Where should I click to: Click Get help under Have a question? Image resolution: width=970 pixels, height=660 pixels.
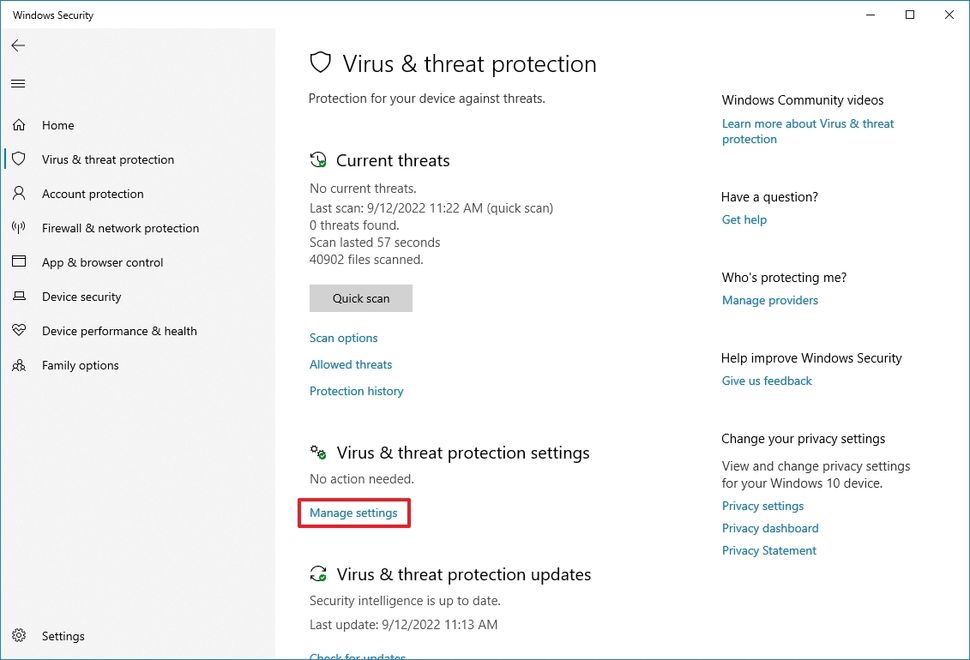pos(744,219)
